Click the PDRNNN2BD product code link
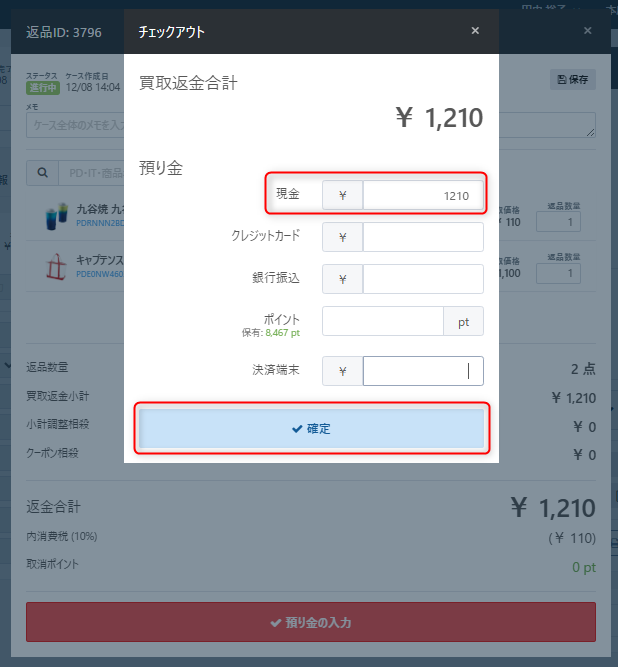Screen dimensions: 618x667 (100, 223)
